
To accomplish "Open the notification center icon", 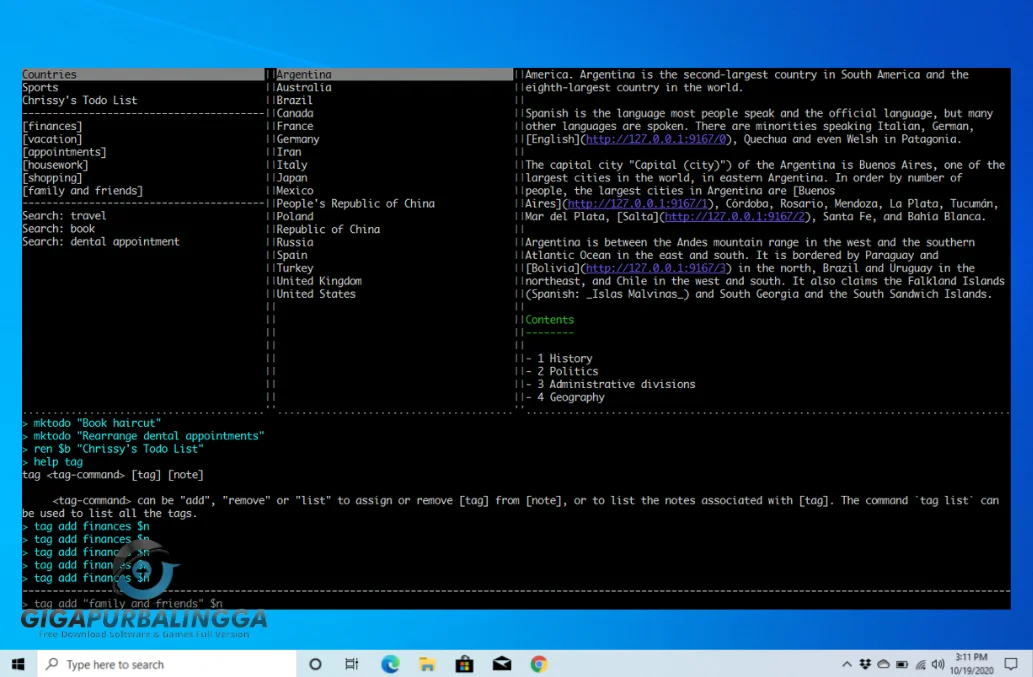I will [1012, 664].
